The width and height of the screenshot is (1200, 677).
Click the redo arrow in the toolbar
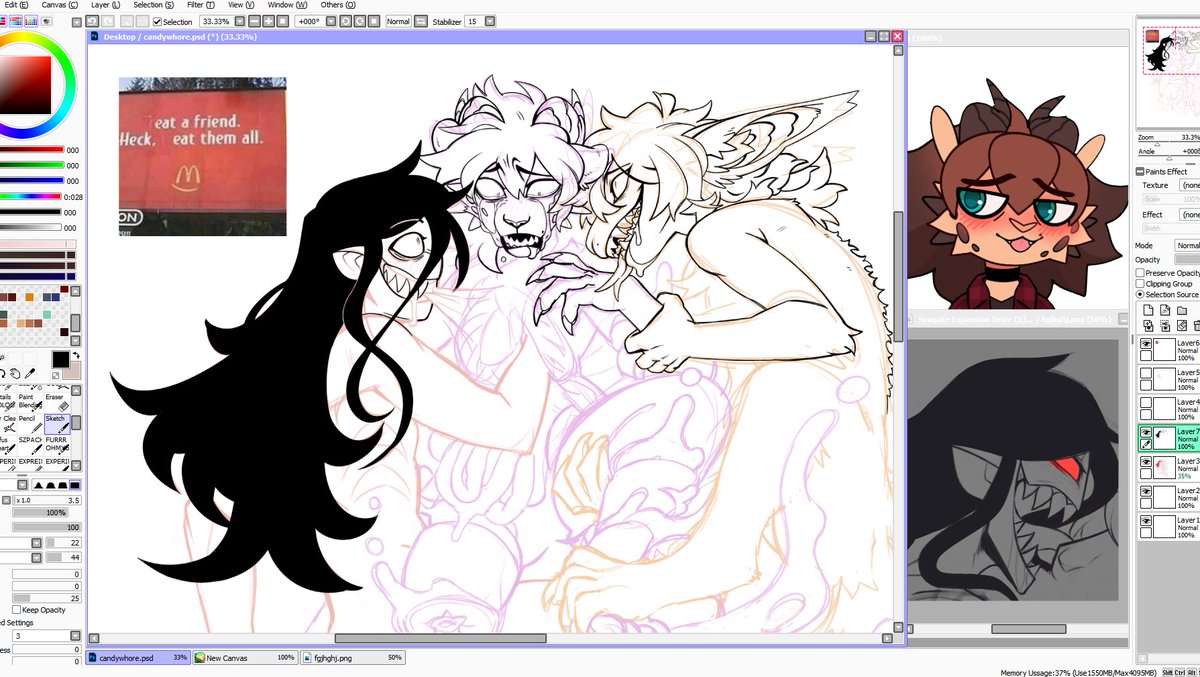[x=108, y=21]
